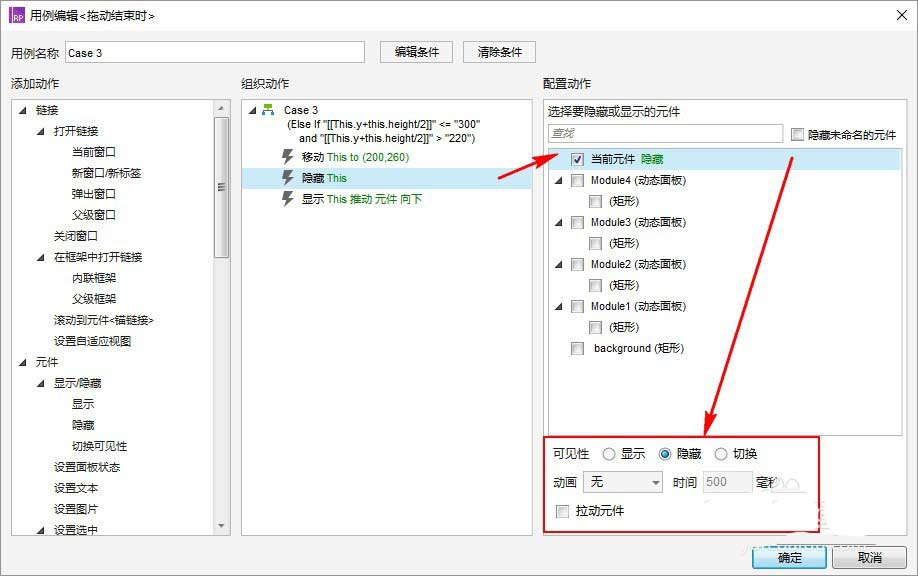Click the 清除条件 button

click(x=499, y=52)
